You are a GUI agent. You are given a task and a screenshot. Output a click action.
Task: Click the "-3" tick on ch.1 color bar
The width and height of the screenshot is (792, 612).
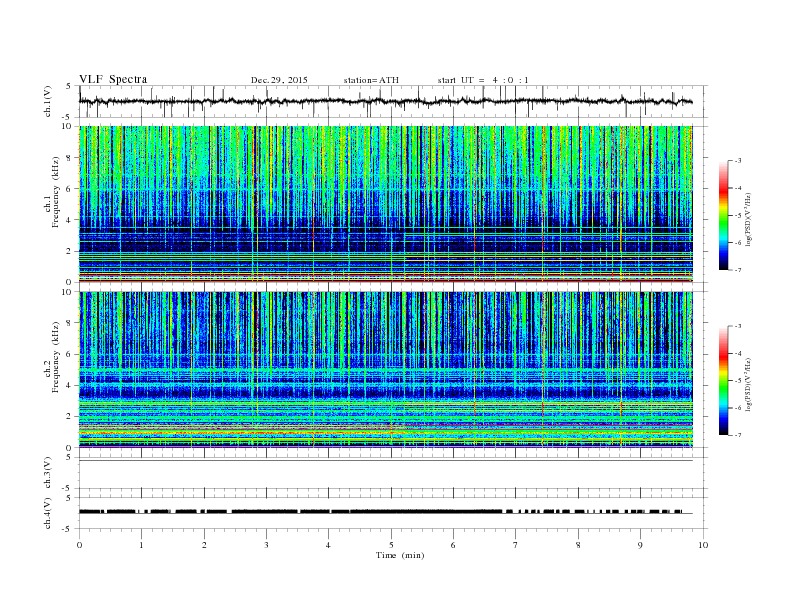[738, 161]
